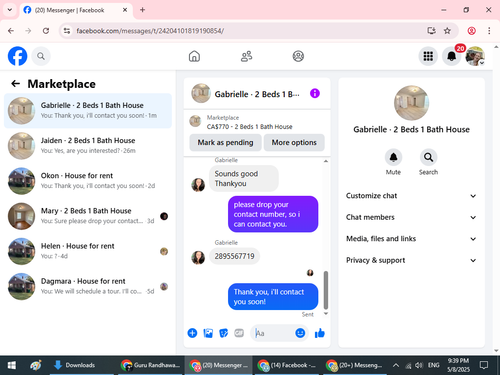Click the chat scroll up arrow
This screenshot has width=500, height=375.
(x=326, y=161)
